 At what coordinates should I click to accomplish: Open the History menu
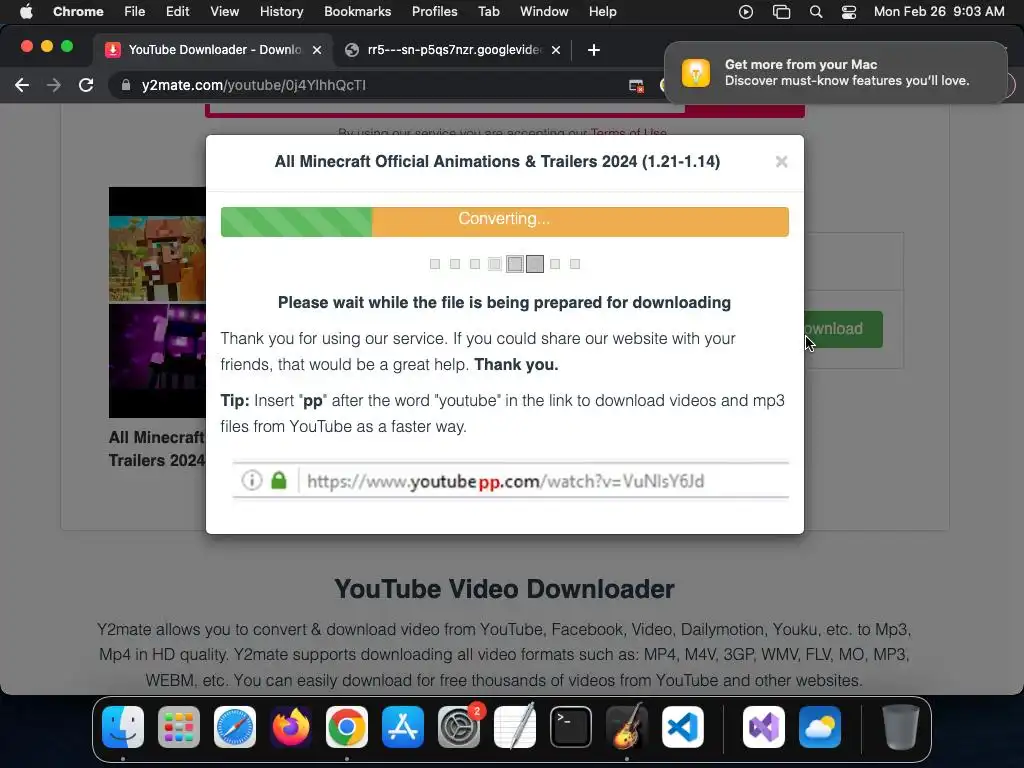281,12
